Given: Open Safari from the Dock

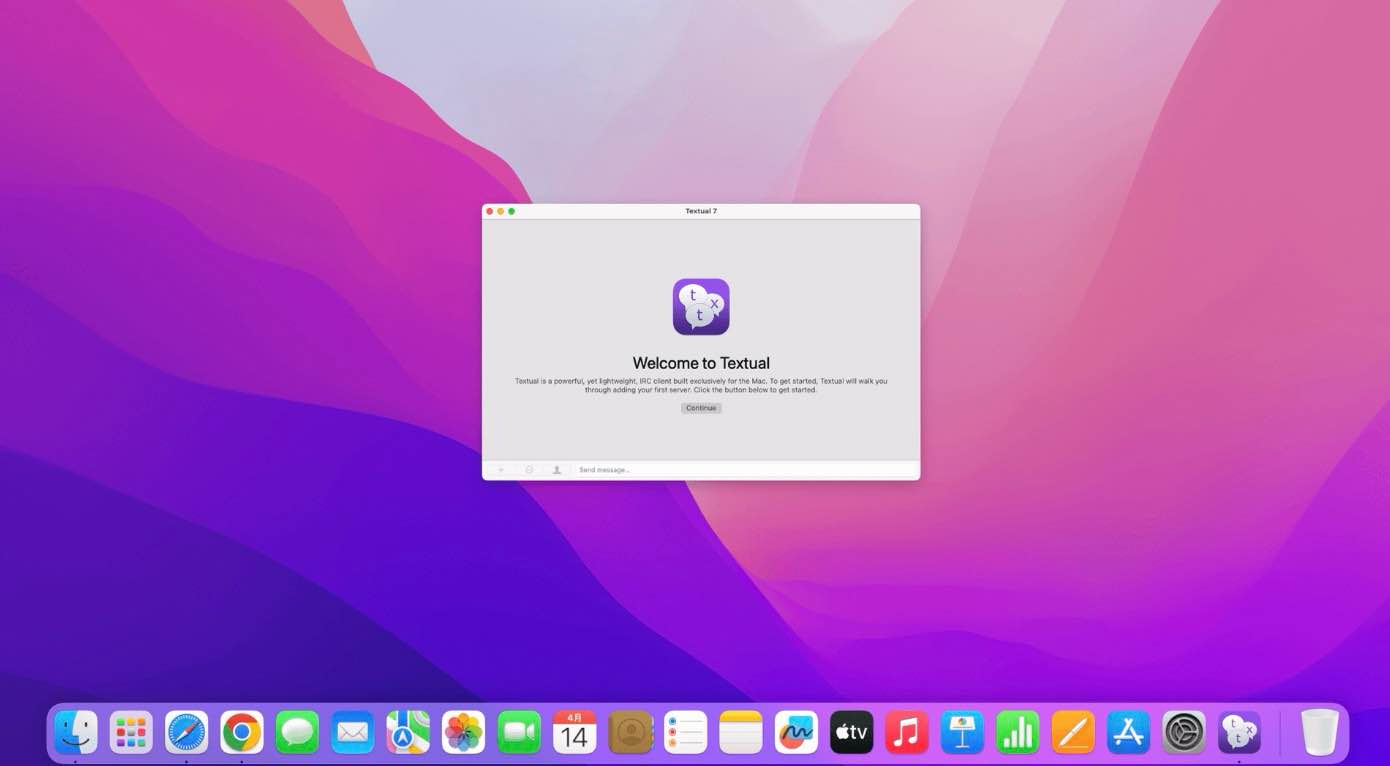Looking at the screenshot, I should tap(186, 732).
